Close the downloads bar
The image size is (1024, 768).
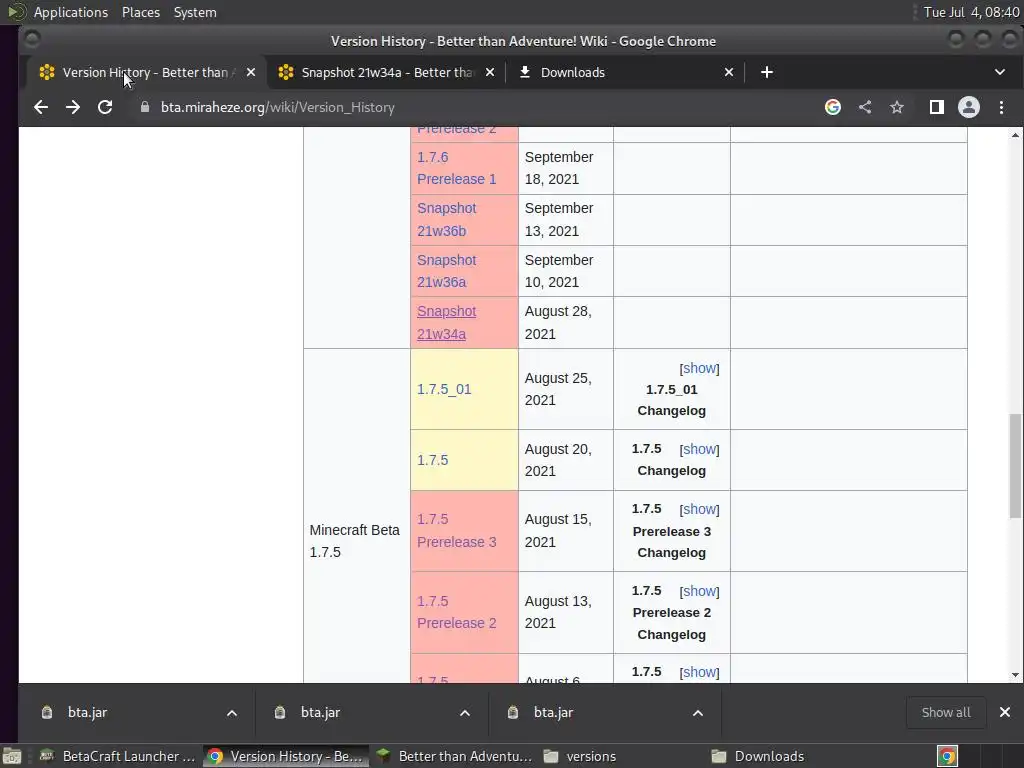[1004, 712]
